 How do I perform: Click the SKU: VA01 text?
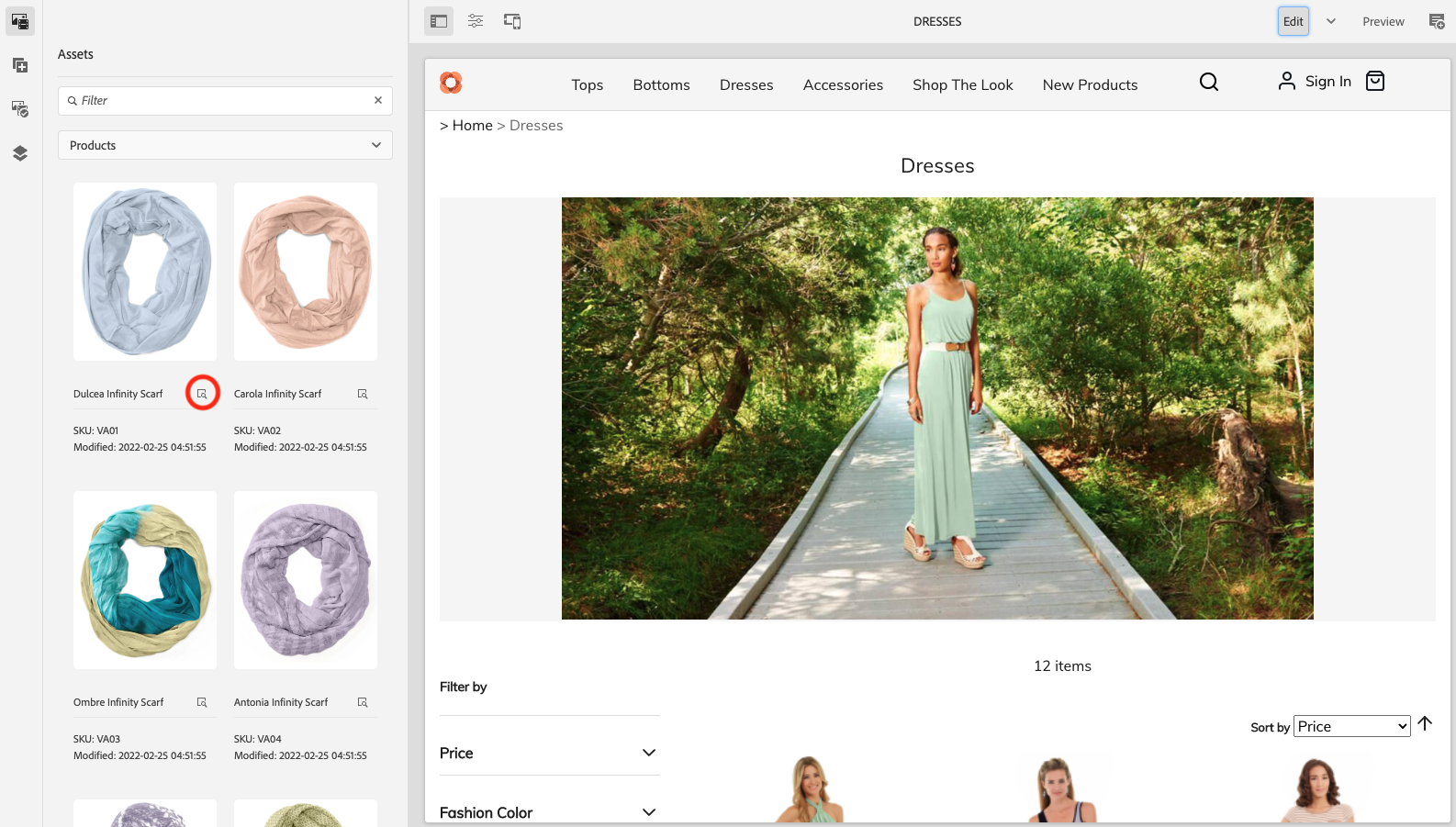95,430
